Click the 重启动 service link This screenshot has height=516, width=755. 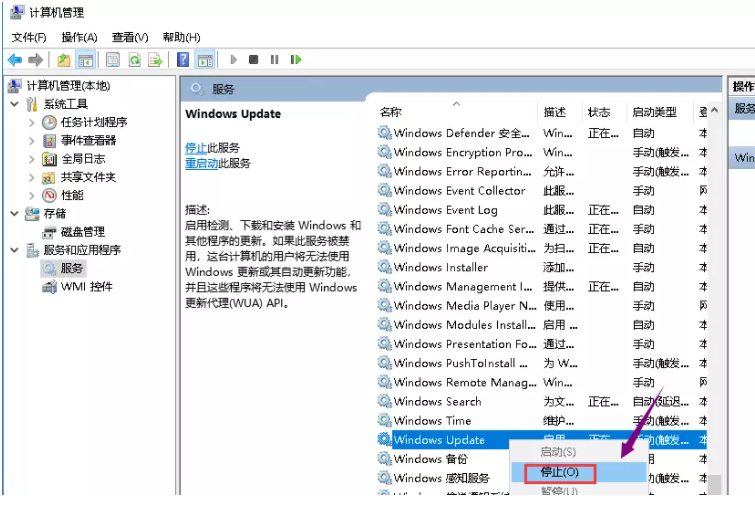coord(200,163)
